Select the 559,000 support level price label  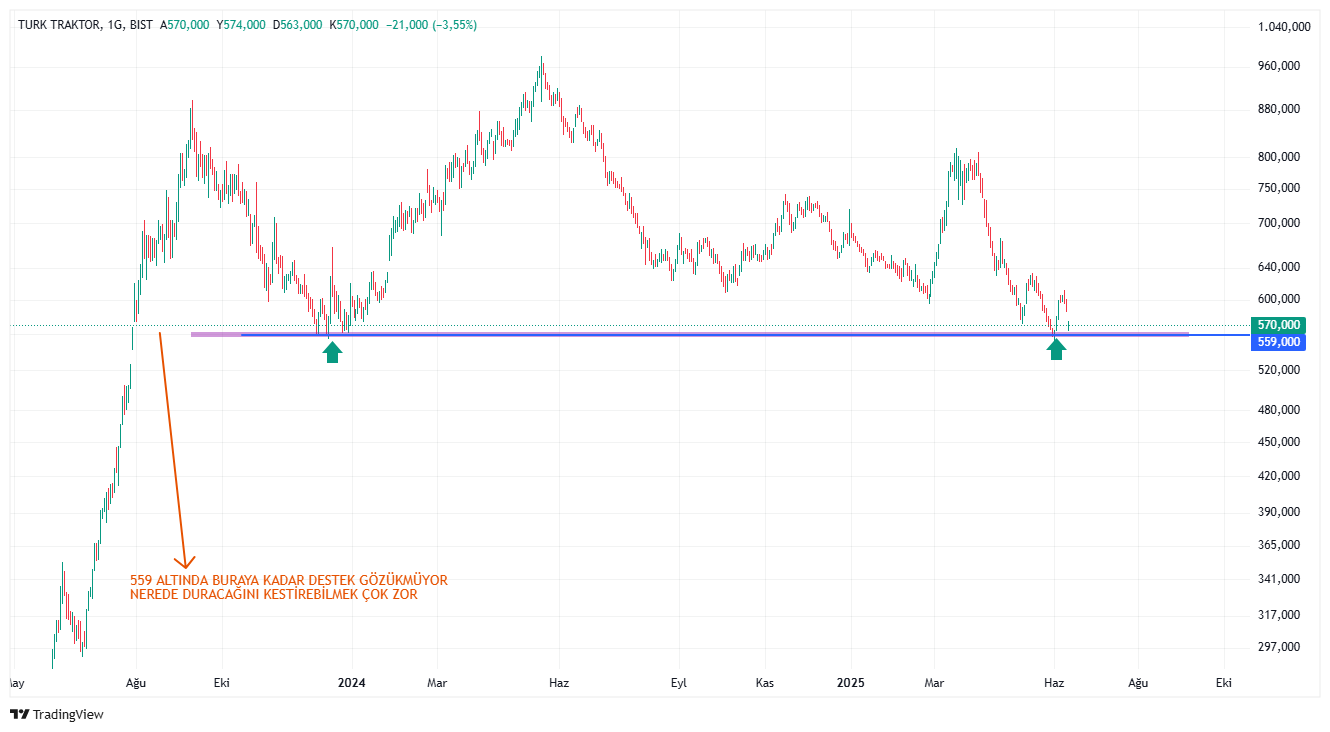[x=1279, y=342]
